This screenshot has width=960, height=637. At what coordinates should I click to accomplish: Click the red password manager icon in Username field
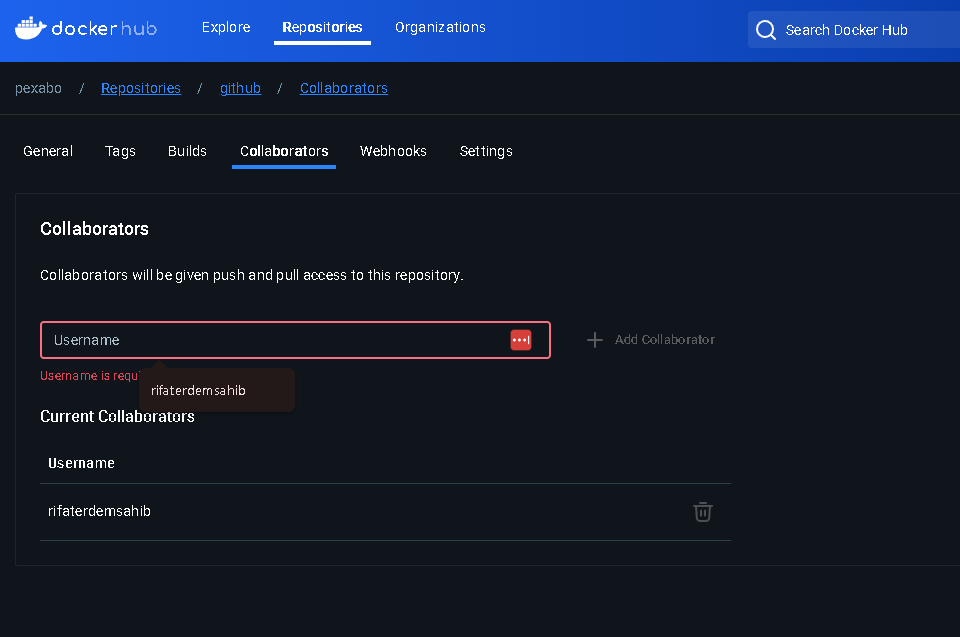click(520, 340)
